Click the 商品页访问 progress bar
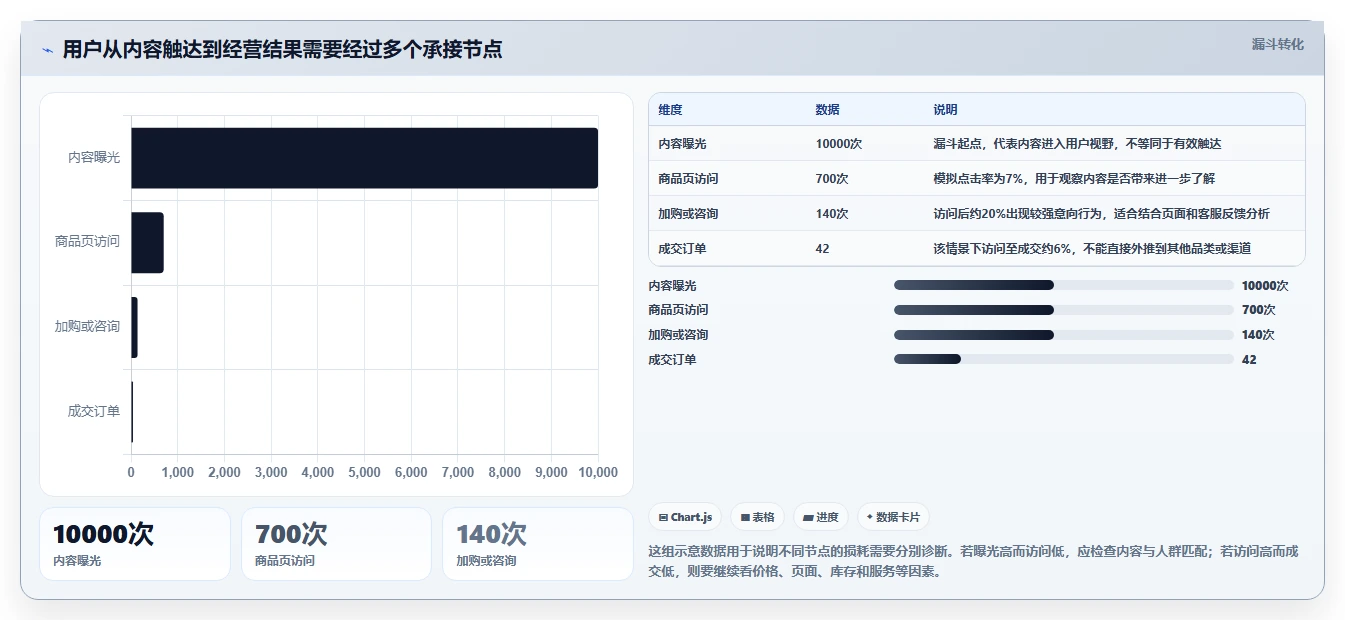This screenshot has width=1345, height=620. coord(1064,310)
